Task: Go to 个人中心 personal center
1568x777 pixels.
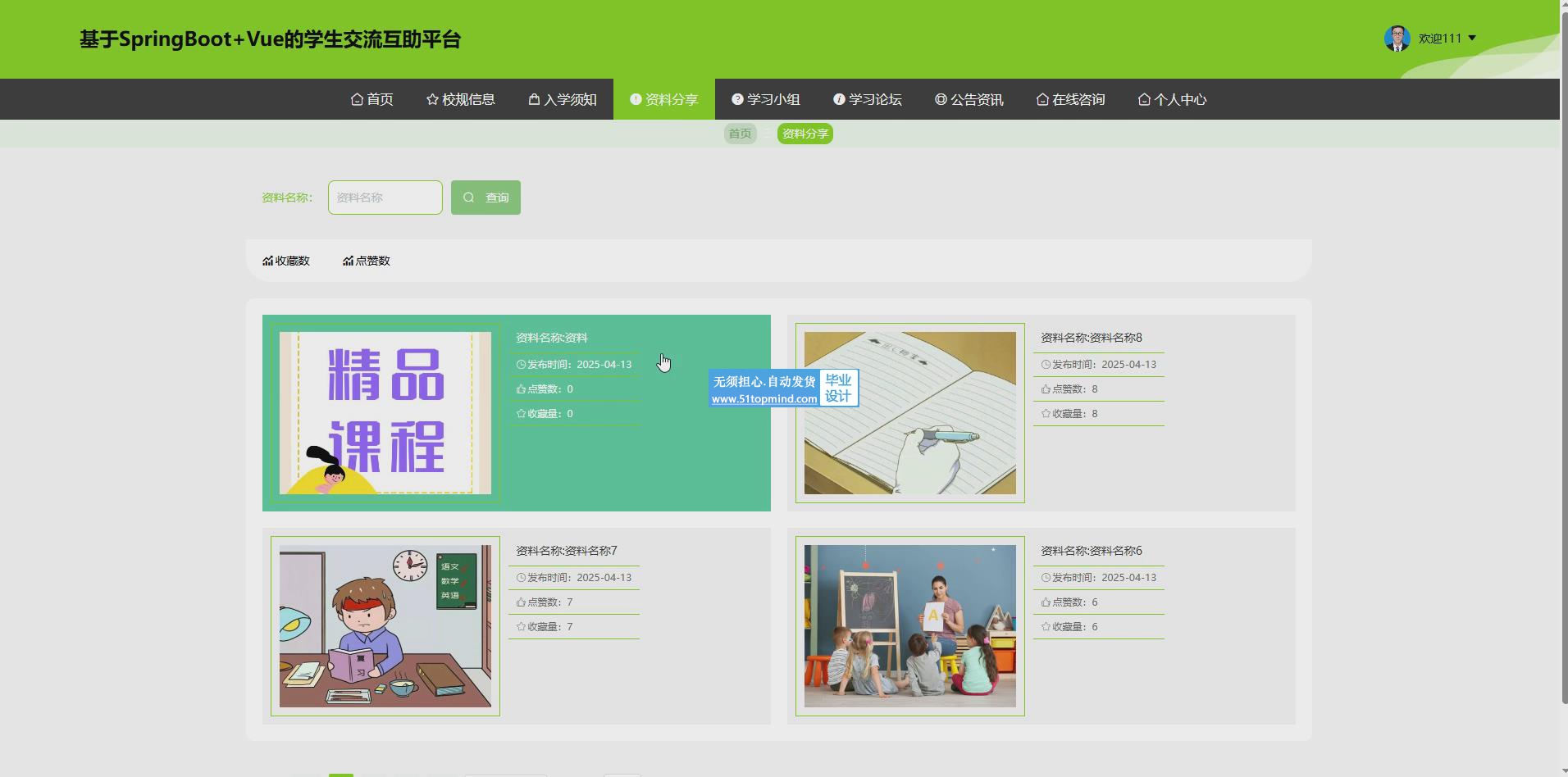Action: coord(1172,99)
